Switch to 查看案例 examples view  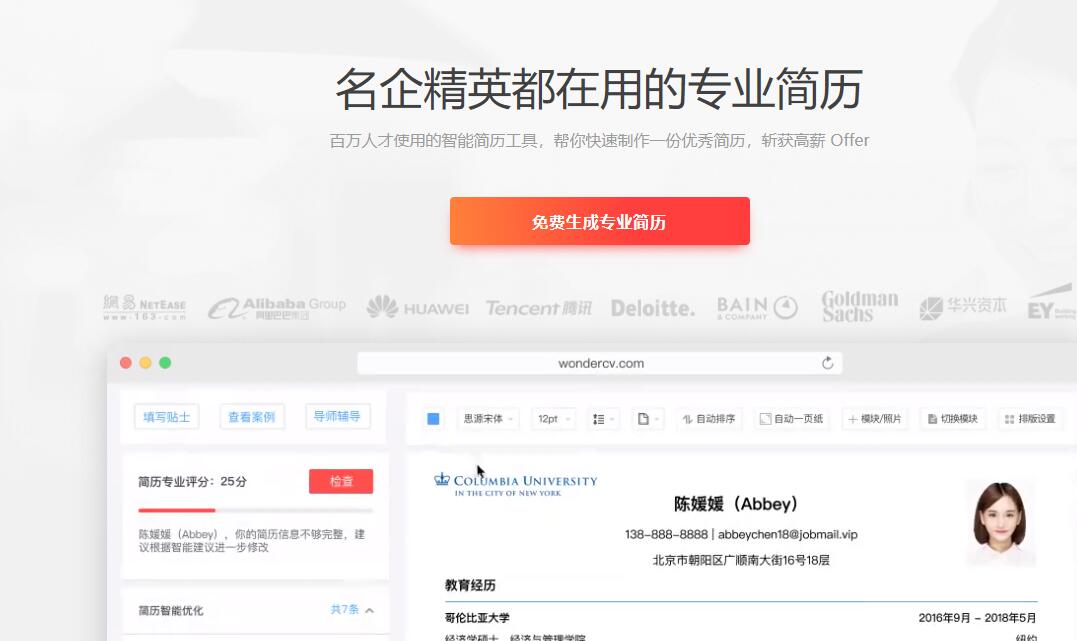click(251, 415)
